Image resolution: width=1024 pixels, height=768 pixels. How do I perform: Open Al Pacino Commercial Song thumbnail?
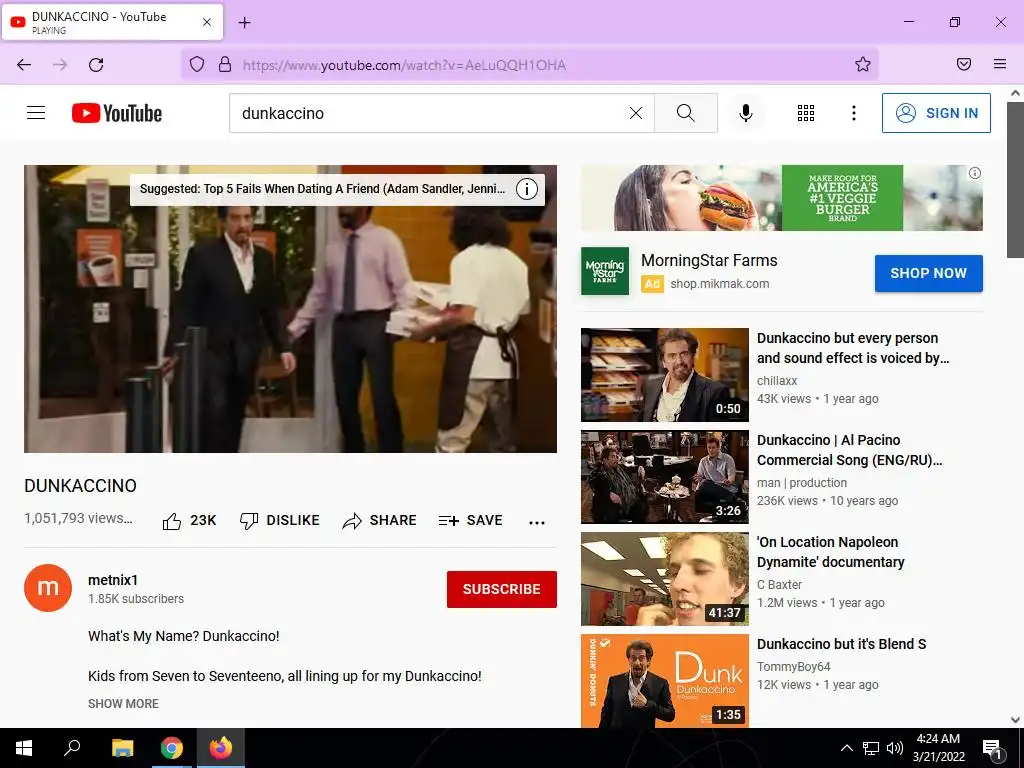[665, 477]
